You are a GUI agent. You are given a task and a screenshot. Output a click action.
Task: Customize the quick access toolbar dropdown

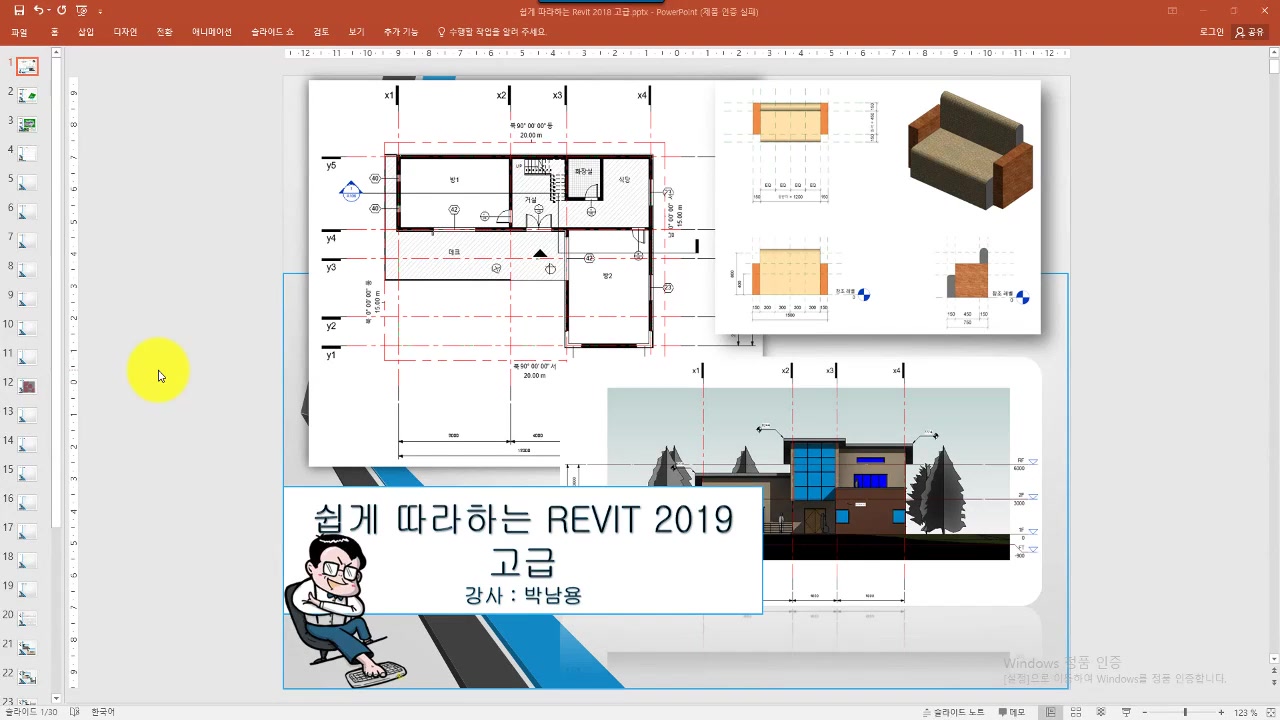[100, 11]
